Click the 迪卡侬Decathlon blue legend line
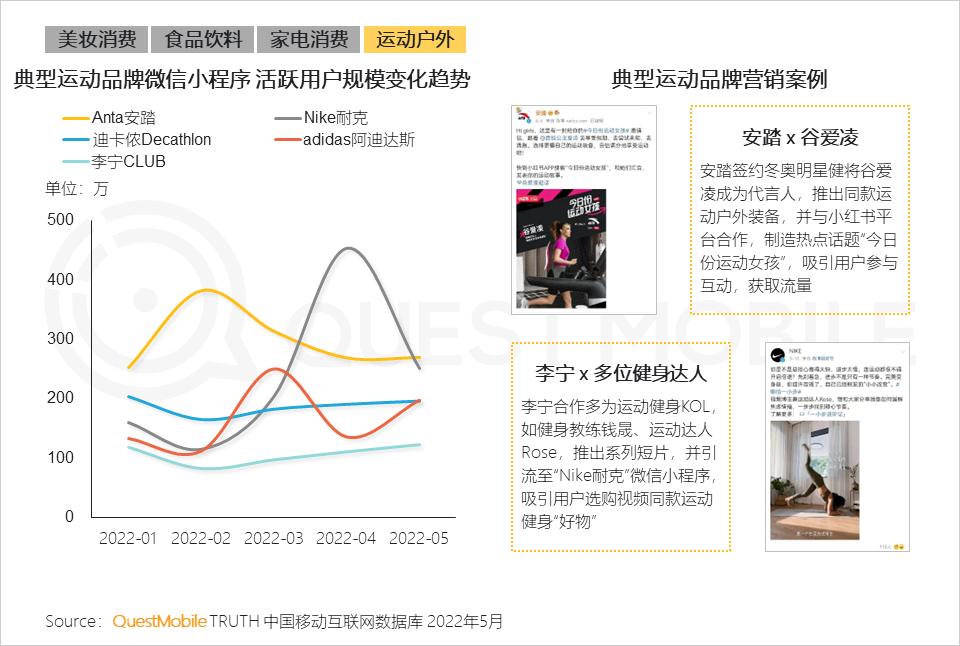 pyautogui.click(x=76, y=140)
